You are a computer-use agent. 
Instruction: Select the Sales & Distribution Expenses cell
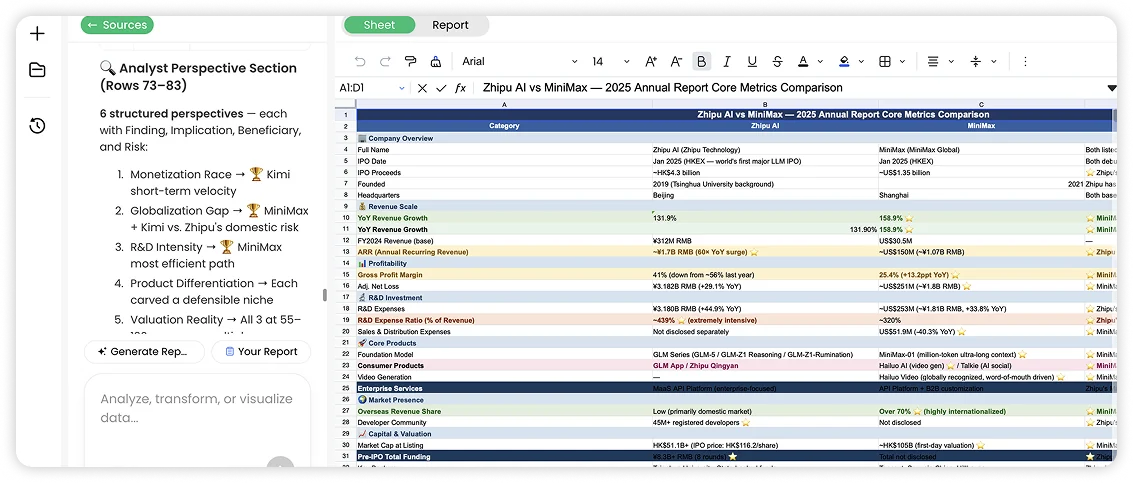(x=504, y=331)
